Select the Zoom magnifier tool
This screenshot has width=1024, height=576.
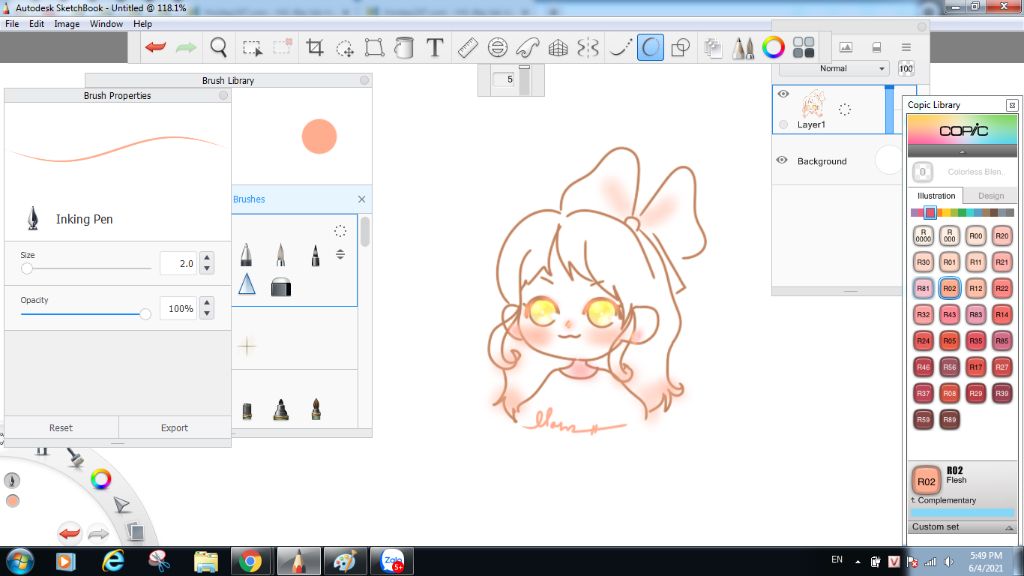pyautogui.click(x=219, y=47)
